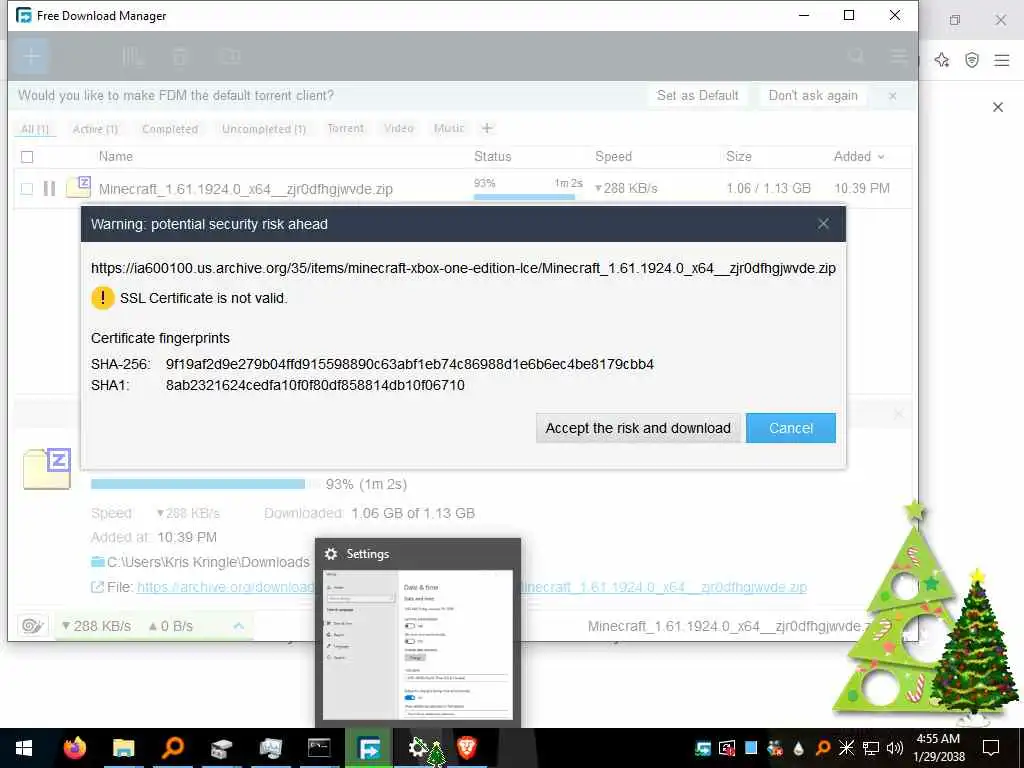Click Don't ask again button
Image resolution: width=1024 pixels, height=768 pixels.
[x=813, y=95]
